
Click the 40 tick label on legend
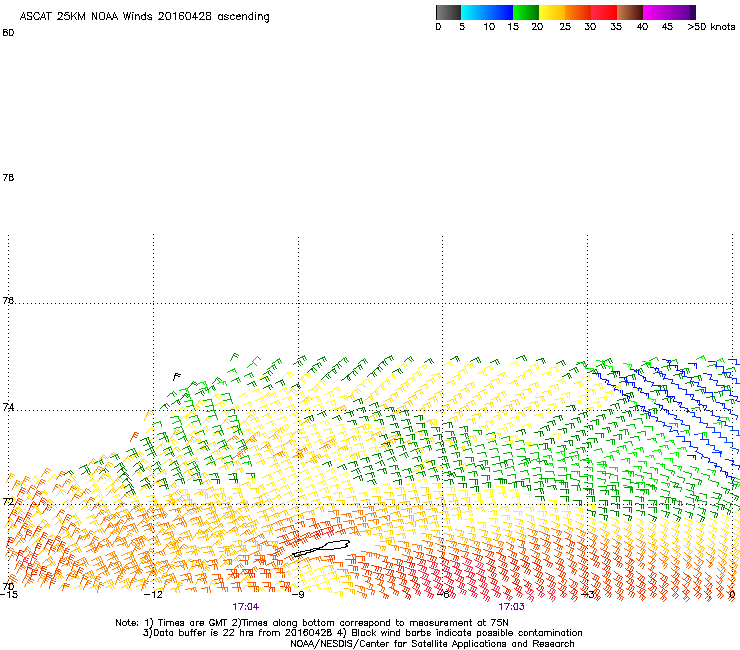point(642,27)
